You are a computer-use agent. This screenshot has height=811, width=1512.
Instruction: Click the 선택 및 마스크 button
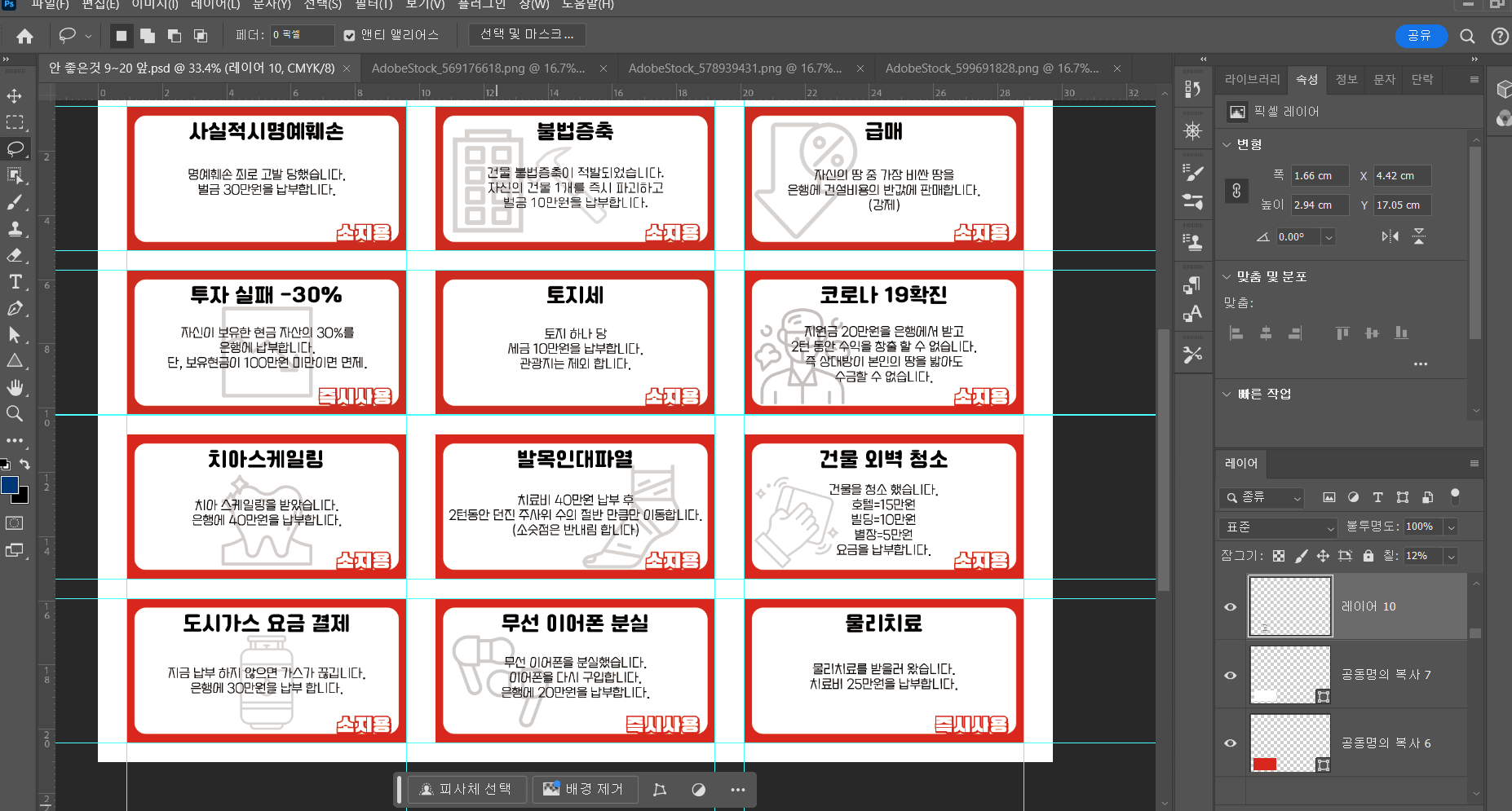(527, 34)
